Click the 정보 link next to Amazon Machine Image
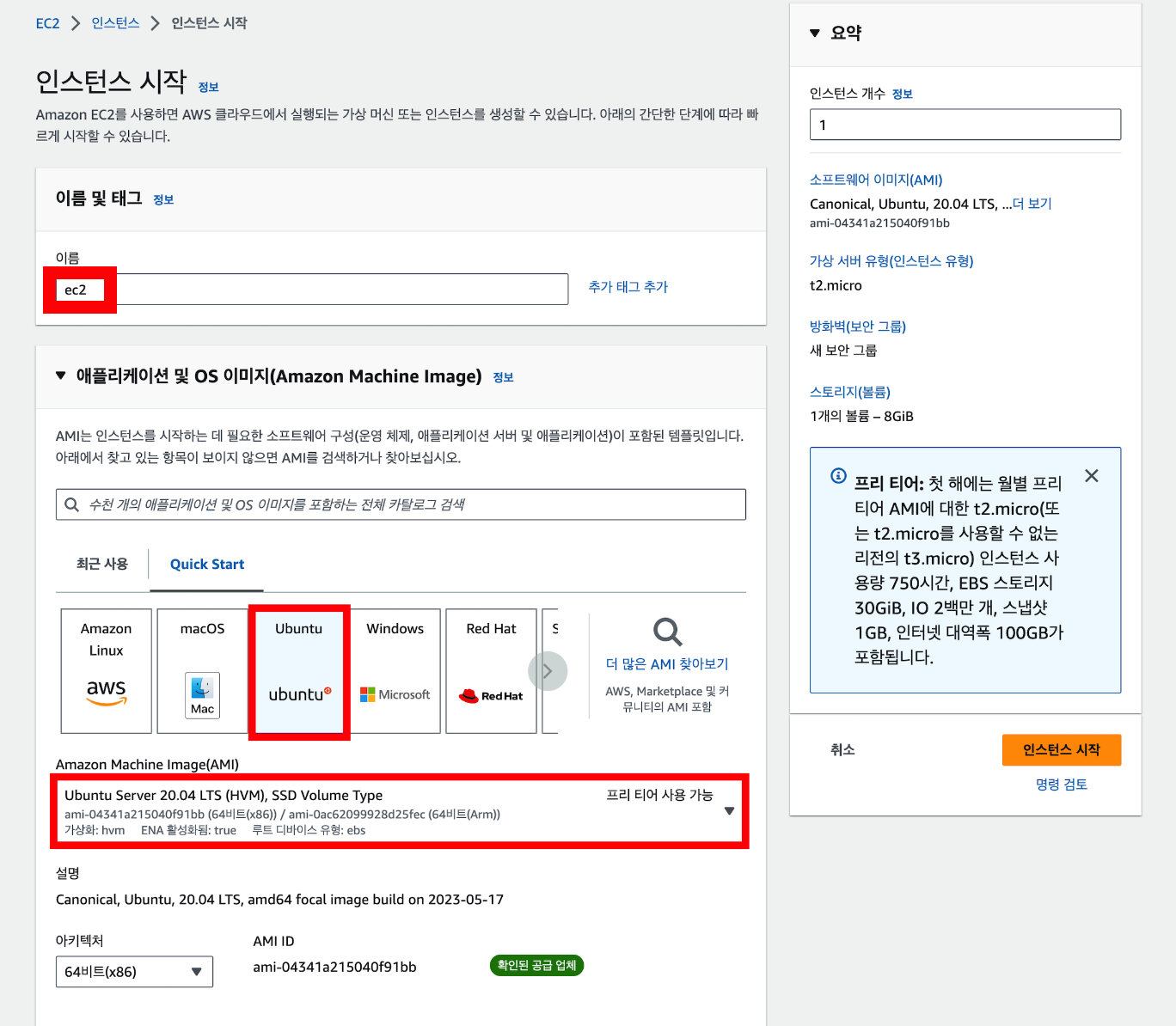The image size is (1176, 1026). (504, 377)
